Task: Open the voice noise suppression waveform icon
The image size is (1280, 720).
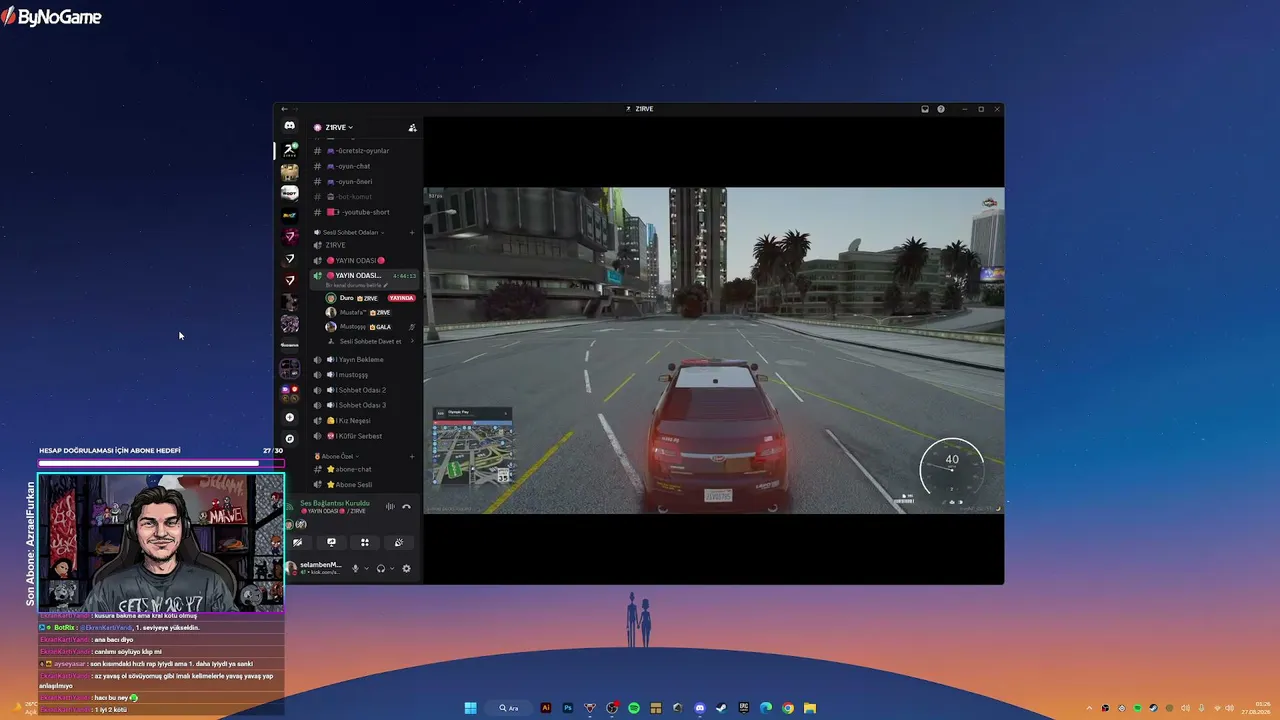Action: 390,507
